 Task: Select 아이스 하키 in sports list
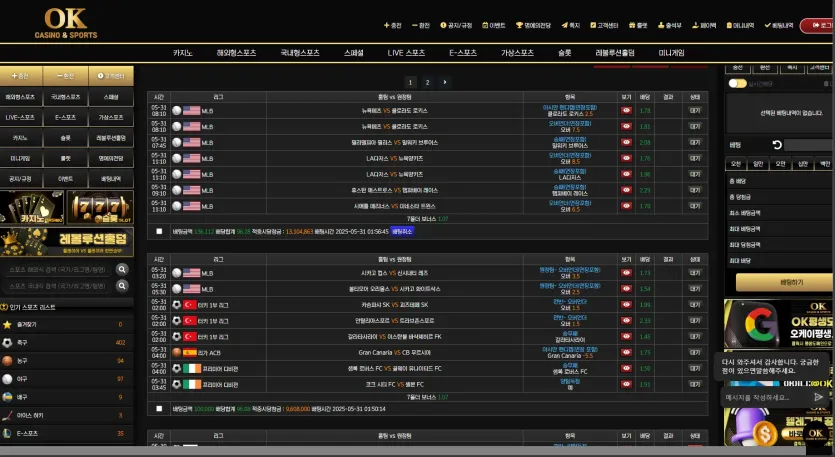(x=67, y=415)
